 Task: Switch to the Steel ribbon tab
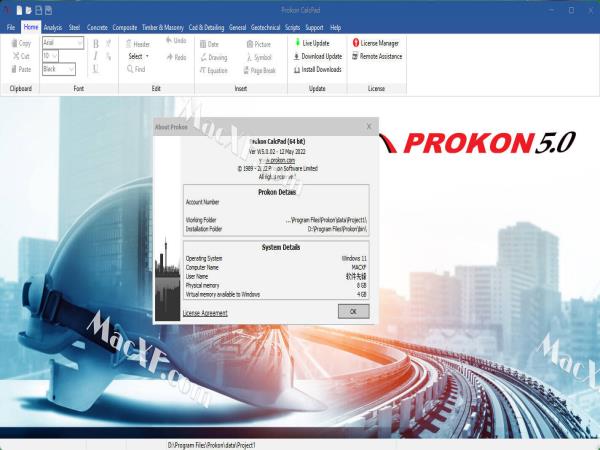point(74,28)
